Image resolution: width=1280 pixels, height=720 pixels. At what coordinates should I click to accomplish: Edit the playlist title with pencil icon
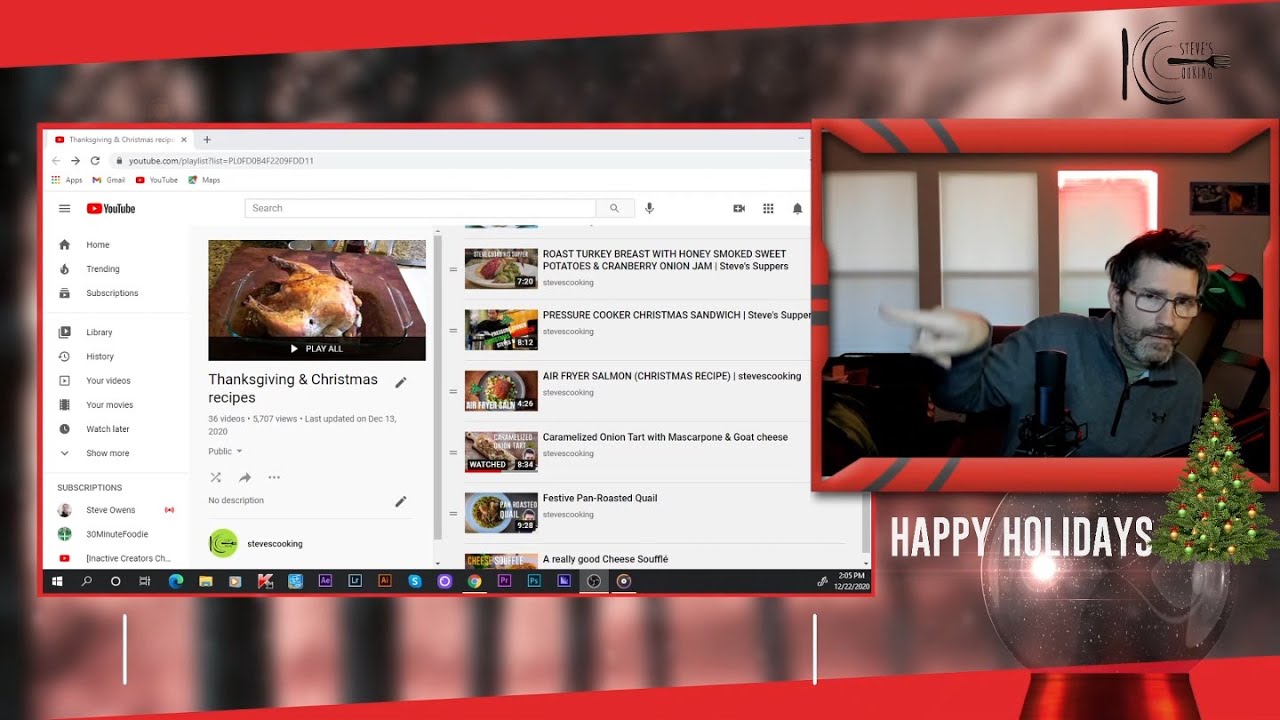click(x=401, y=382)
